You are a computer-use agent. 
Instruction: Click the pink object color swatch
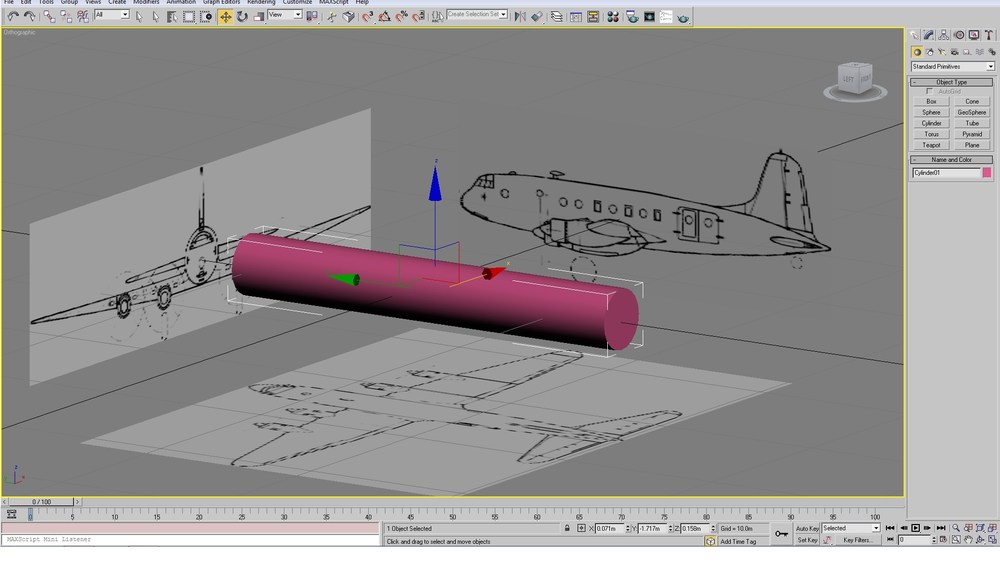pyautogui.click(x=987, y=173)
